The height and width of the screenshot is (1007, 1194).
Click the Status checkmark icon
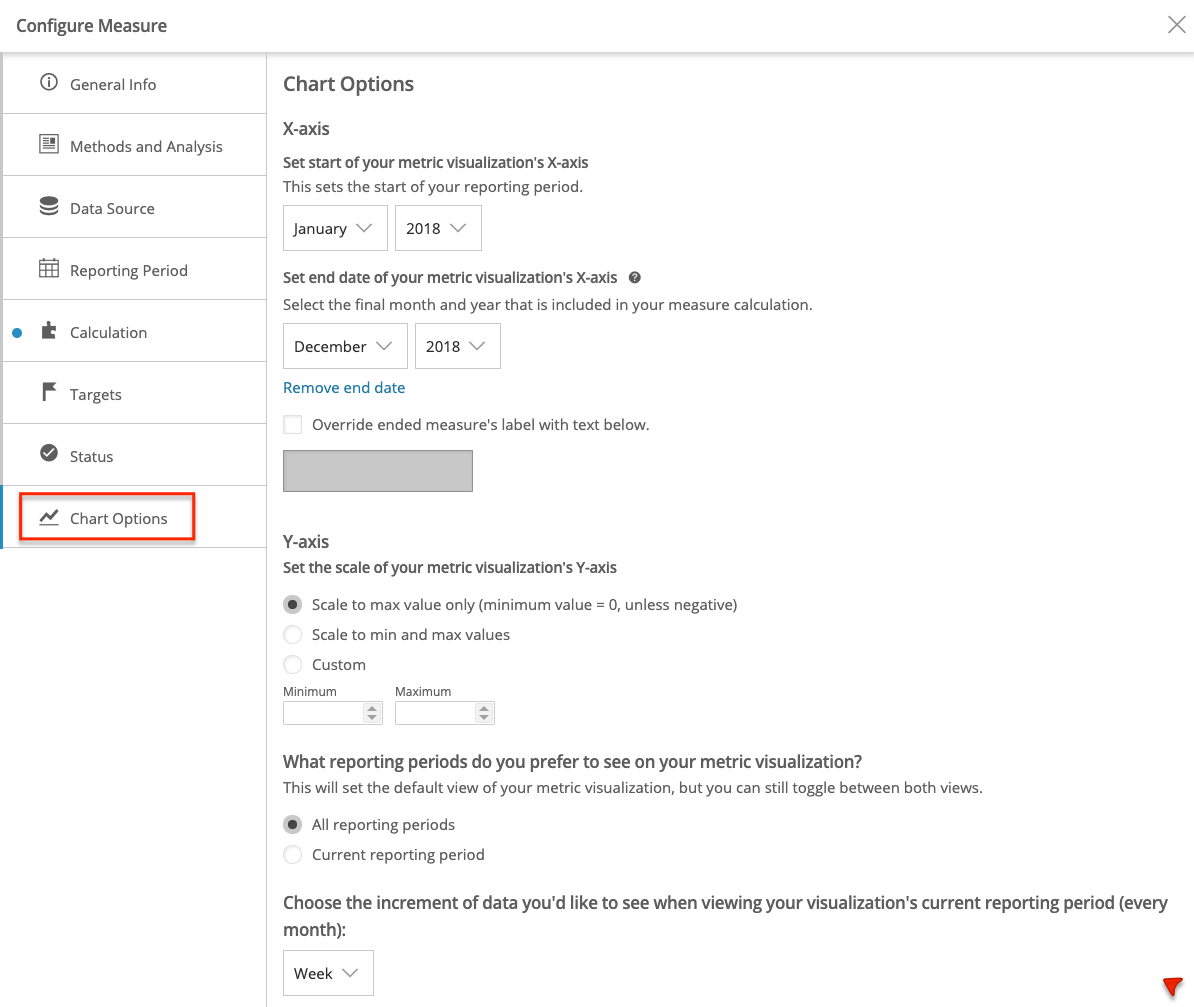[x=49, y=455]
